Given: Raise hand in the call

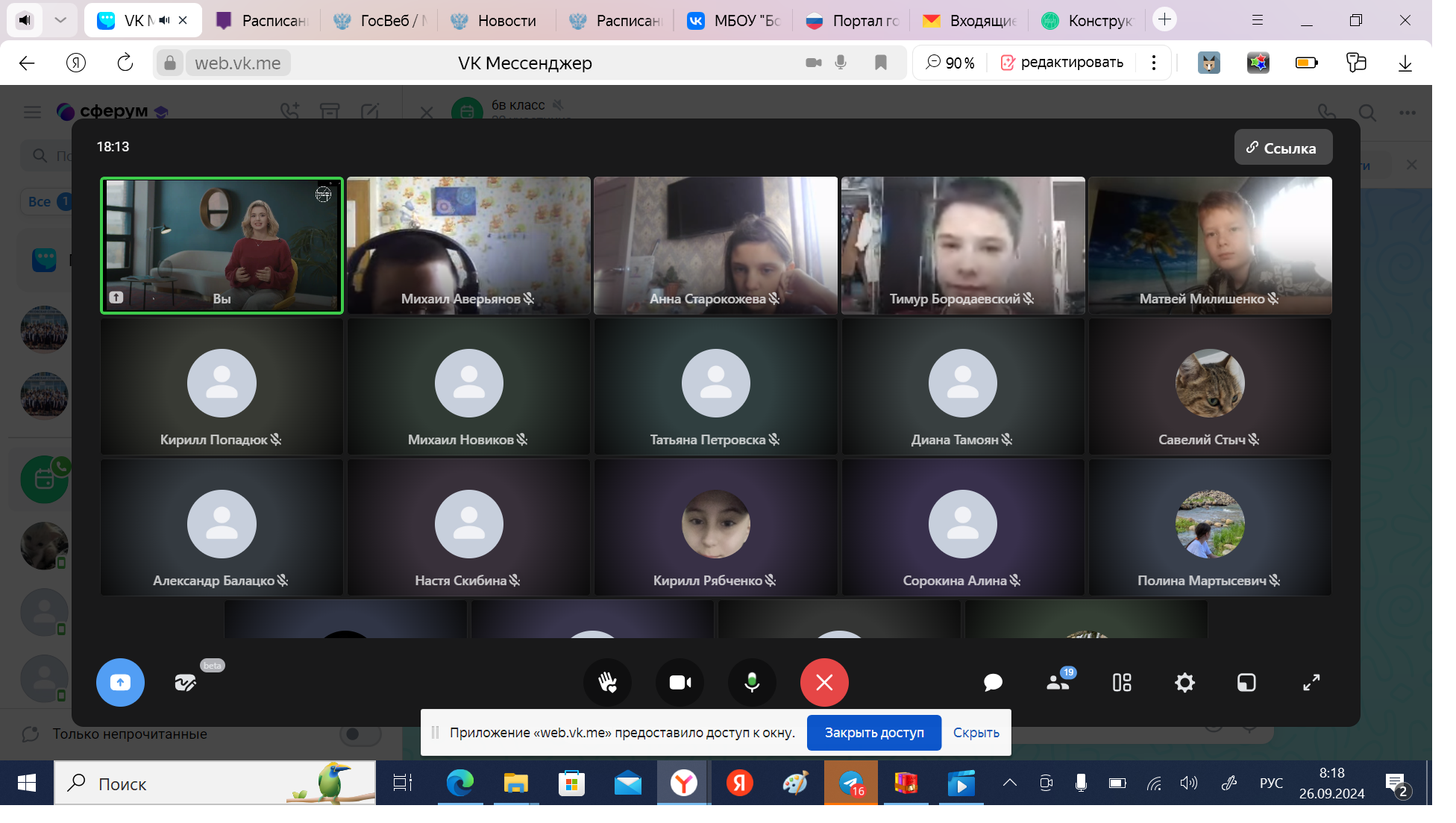Looking at the screenshot, I should point(607,682).
